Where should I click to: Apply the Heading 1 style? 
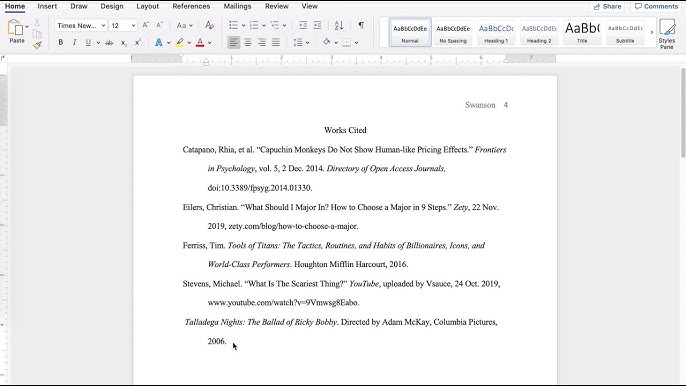(496, 32)
